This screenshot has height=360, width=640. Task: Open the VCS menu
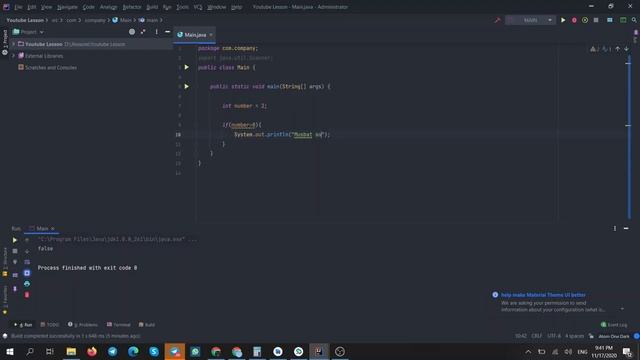point(198,7)
